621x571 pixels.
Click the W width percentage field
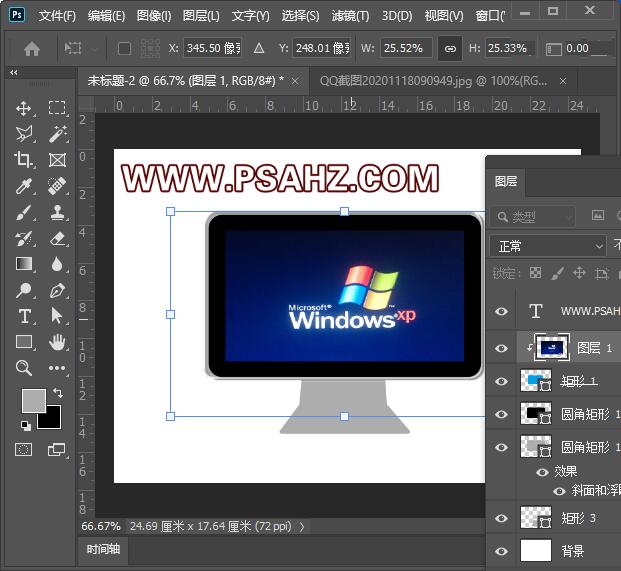tap(406, 48)
